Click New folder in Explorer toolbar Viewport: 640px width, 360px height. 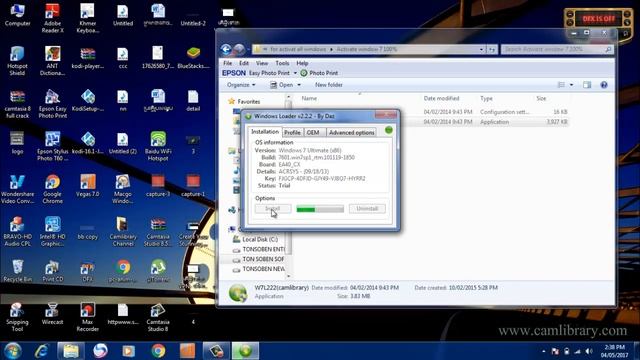[329, 85]
